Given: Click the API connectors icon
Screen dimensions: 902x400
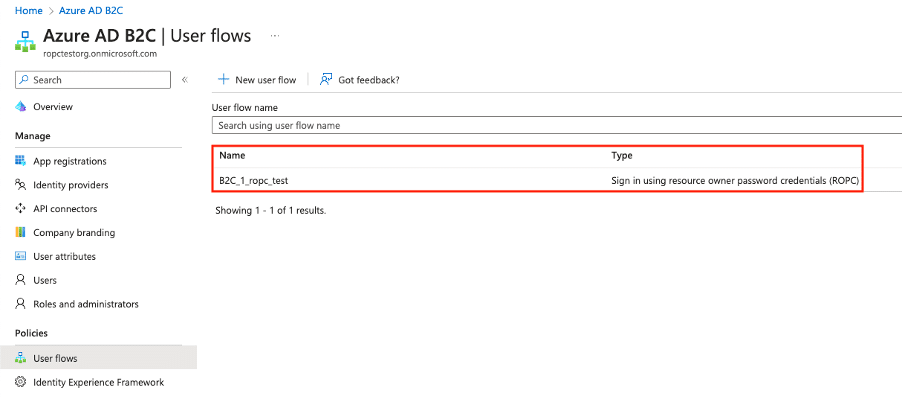Looking at the screenshot, I should (x=21, y=208).
